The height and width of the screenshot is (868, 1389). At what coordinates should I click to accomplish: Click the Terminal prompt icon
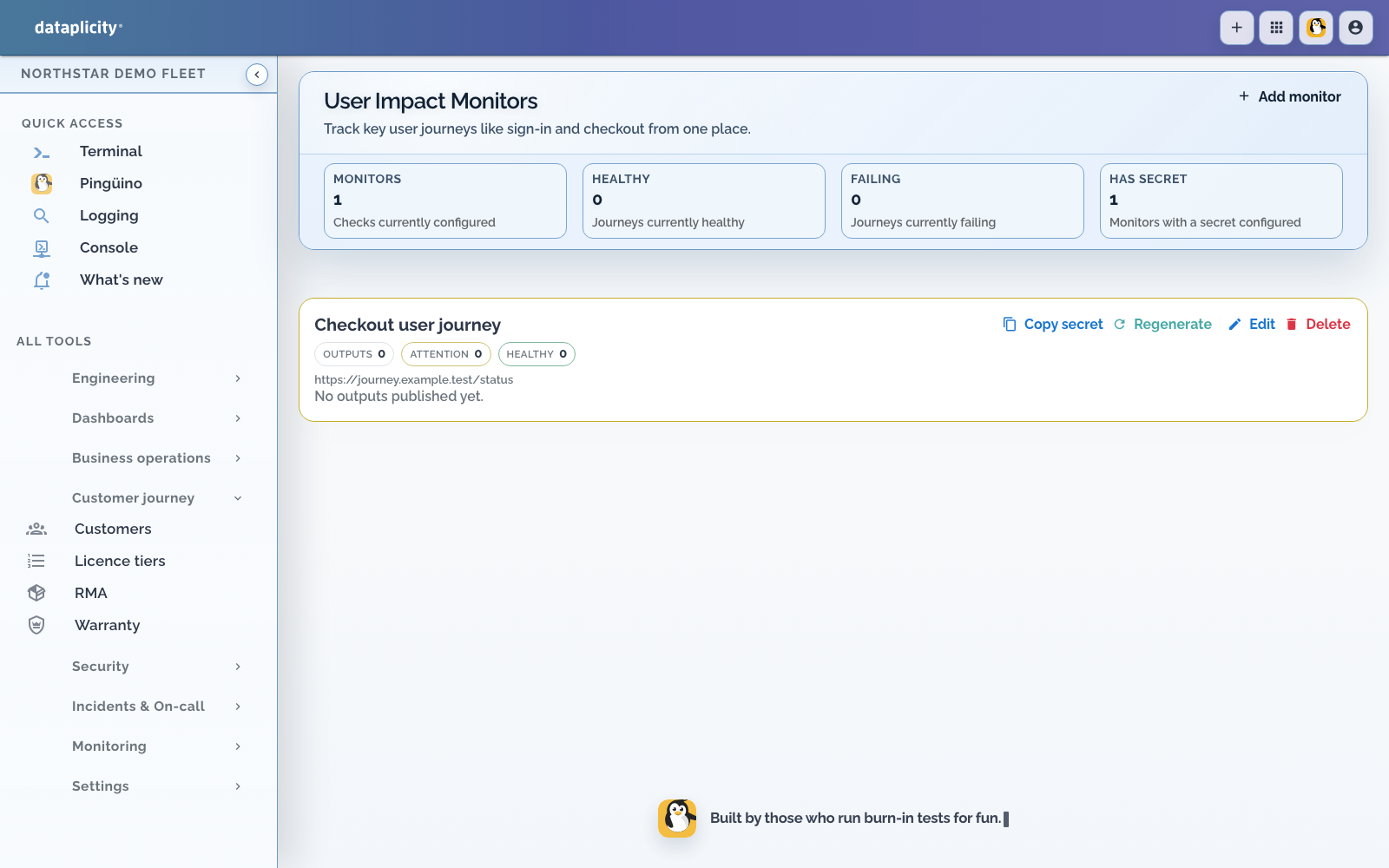[x=41, y=152]
